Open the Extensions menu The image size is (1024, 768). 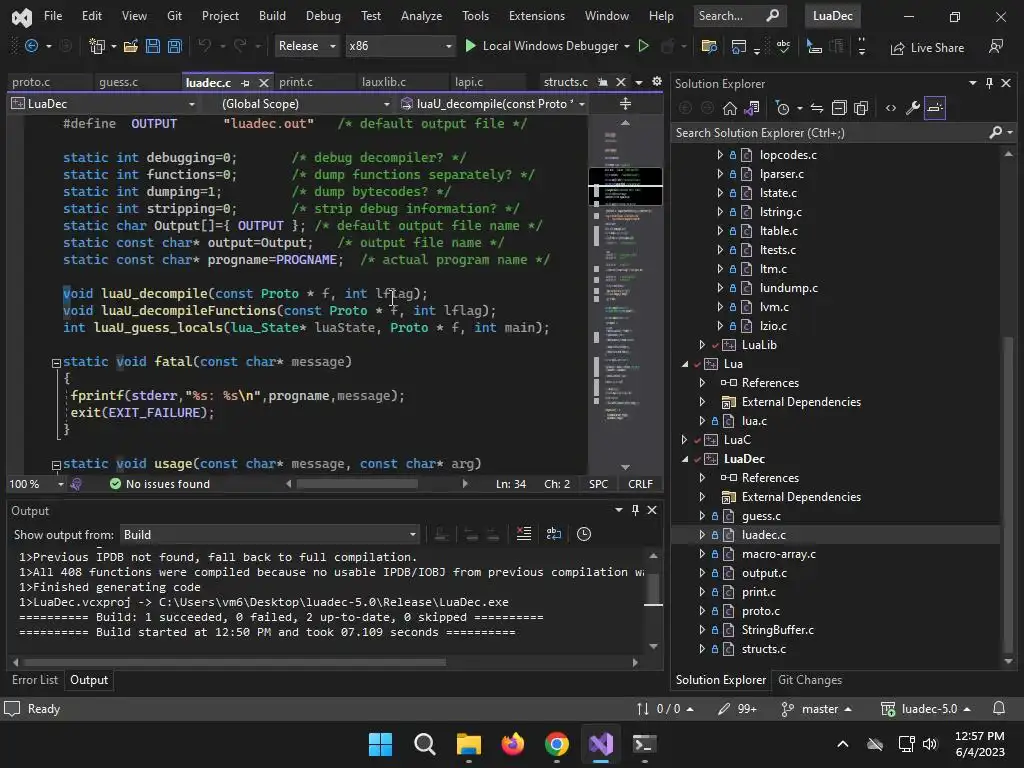(x=537, y=16)
